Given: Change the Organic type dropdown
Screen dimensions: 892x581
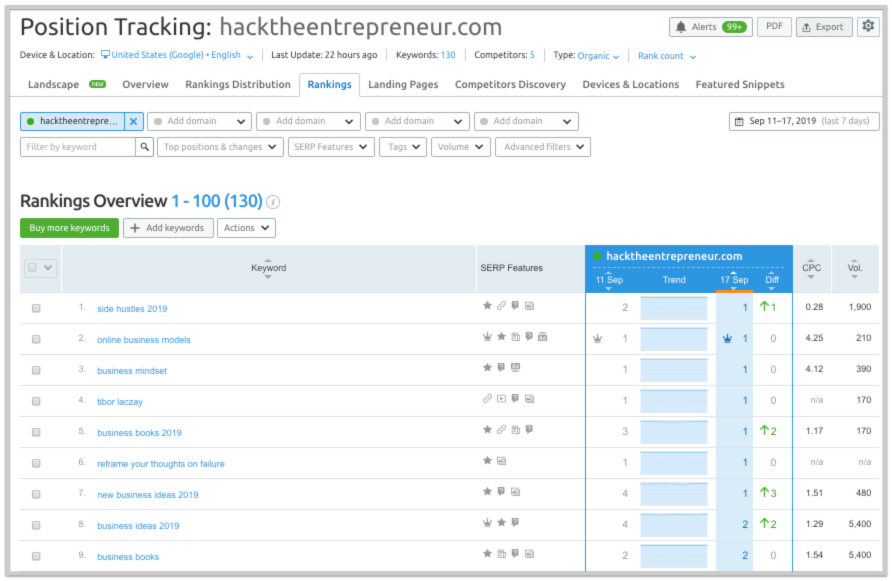Looking at the screenshot, I should click(598, 56).
